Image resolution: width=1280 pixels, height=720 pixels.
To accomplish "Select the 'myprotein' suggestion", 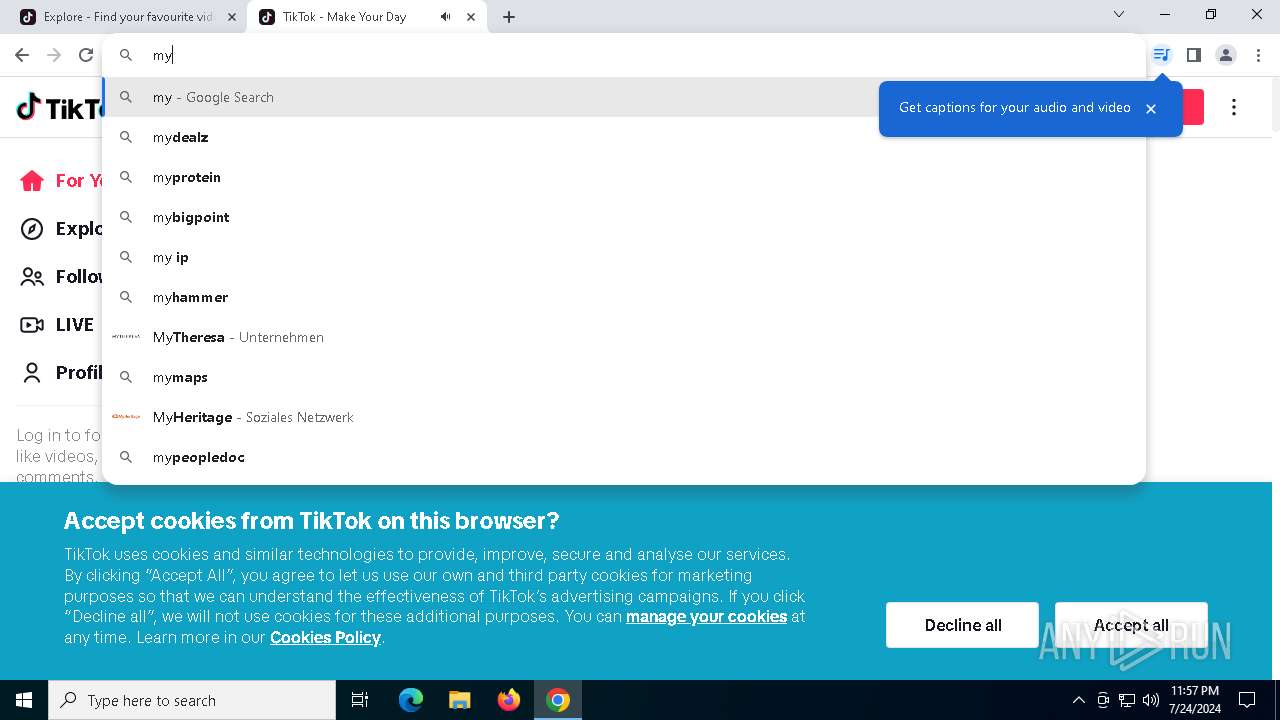I will 624,177.
